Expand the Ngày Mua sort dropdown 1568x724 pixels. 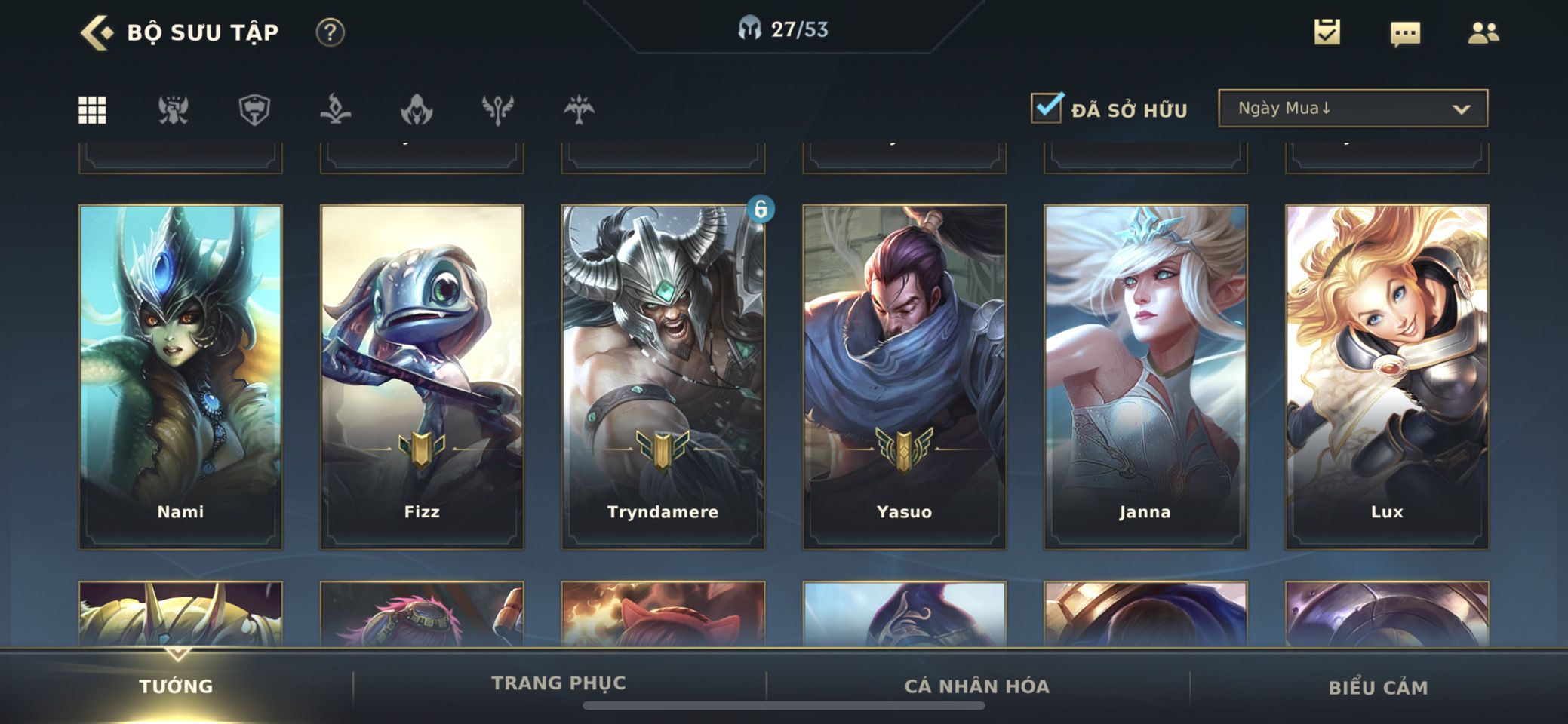pyautogui.click(x=1353, y=108)
